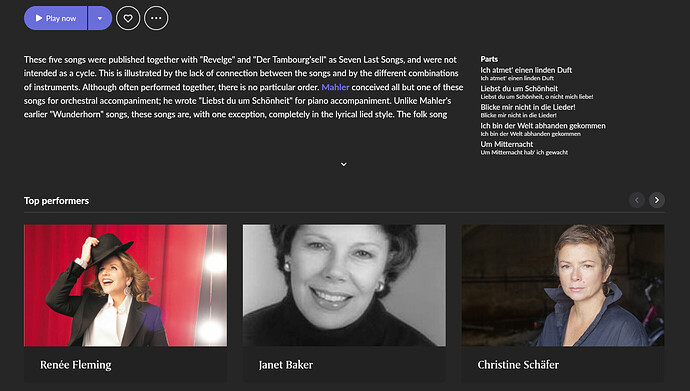Go to previous top performers page
The image size is (690, 391).
636,200
